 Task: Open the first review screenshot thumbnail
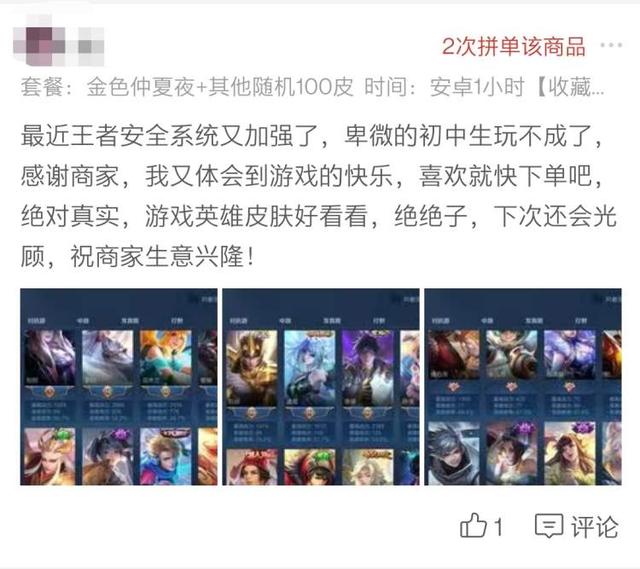click(x=119, y=387)
